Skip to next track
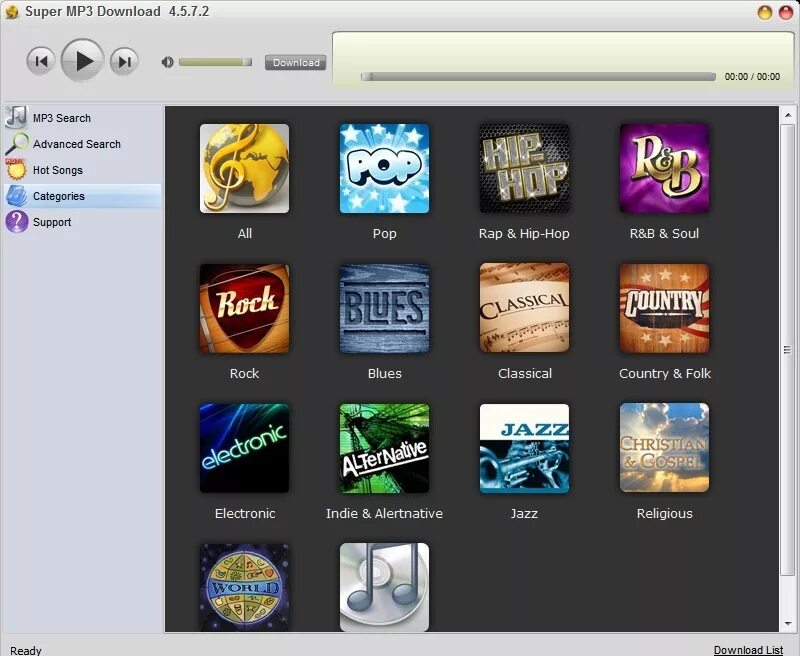The width and height of the screenshot is (800, 656). pyautogui.click(x=124, y=61)
